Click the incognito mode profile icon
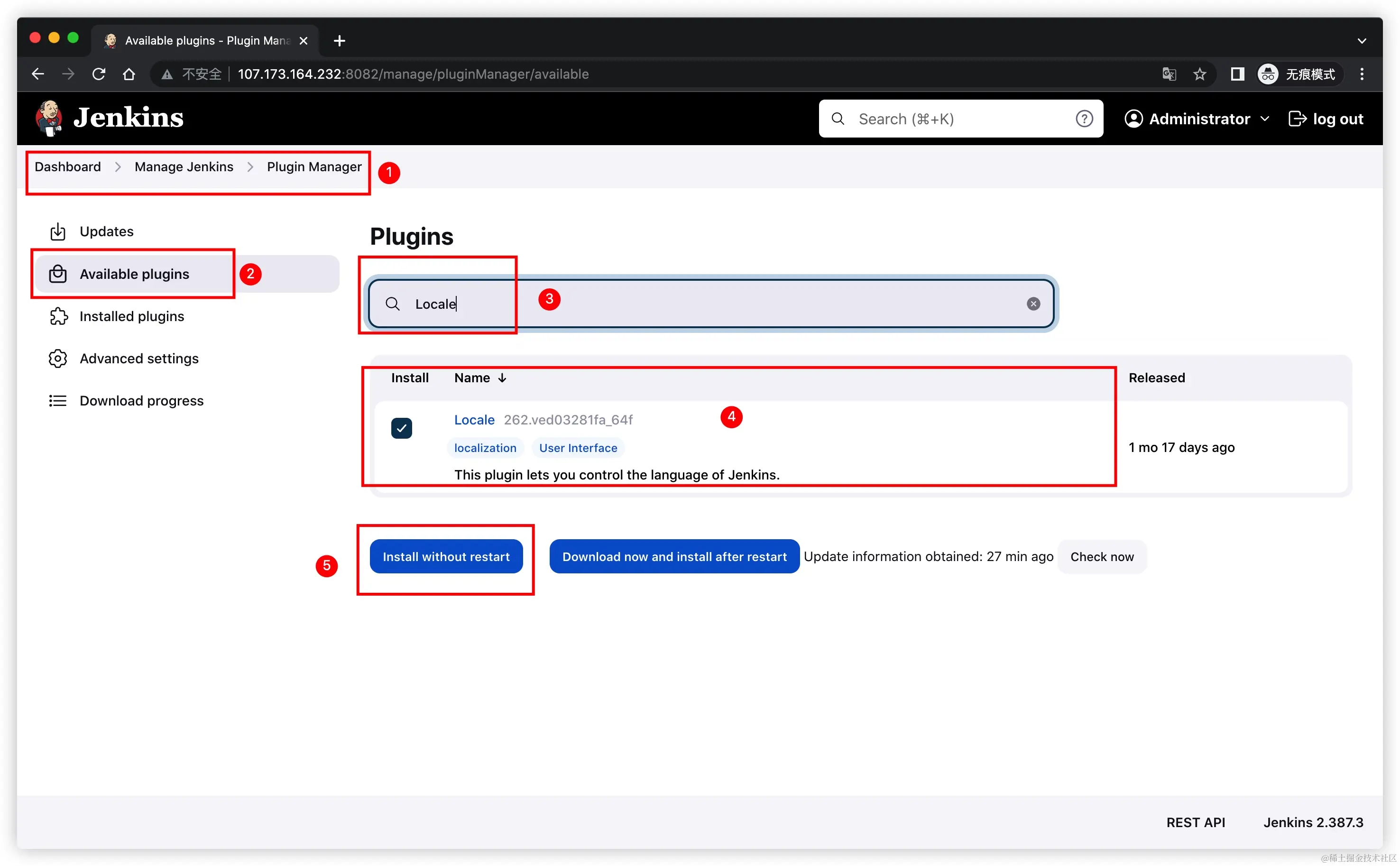Image resolution: width=1400 pixels, height=866 pixels. click(x=1268, y=74)
